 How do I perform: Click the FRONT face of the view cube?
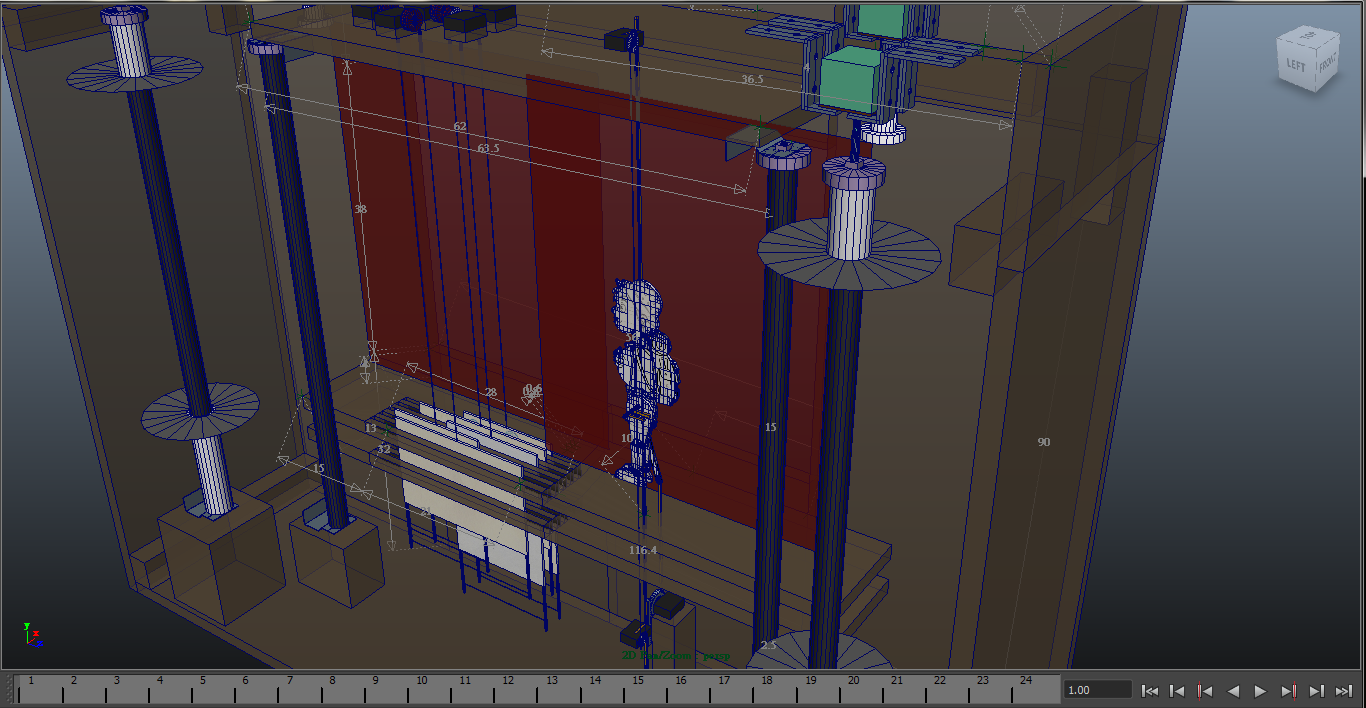click(1326, 66)
